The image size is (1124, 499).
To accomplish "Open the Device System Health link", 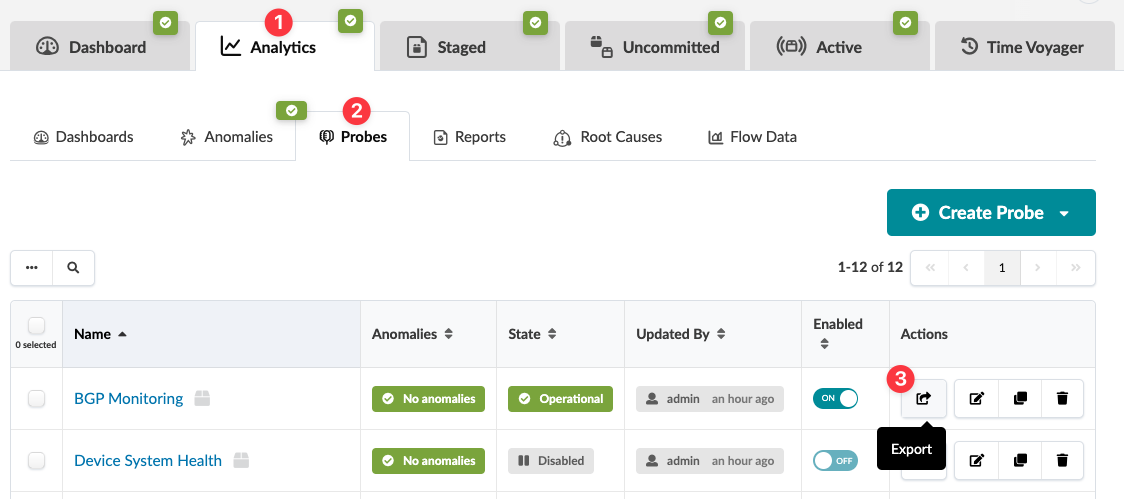I will (x=148, y=461).
